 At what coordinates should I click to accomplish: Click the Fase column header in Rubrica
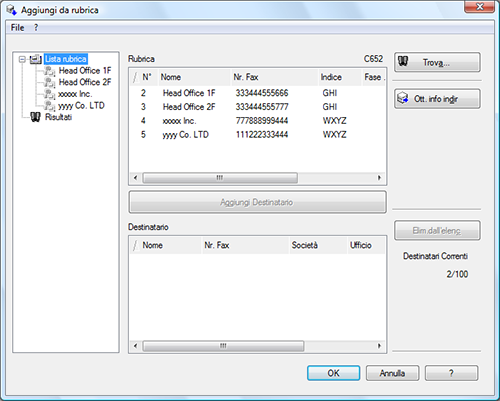tap(374, 77)
